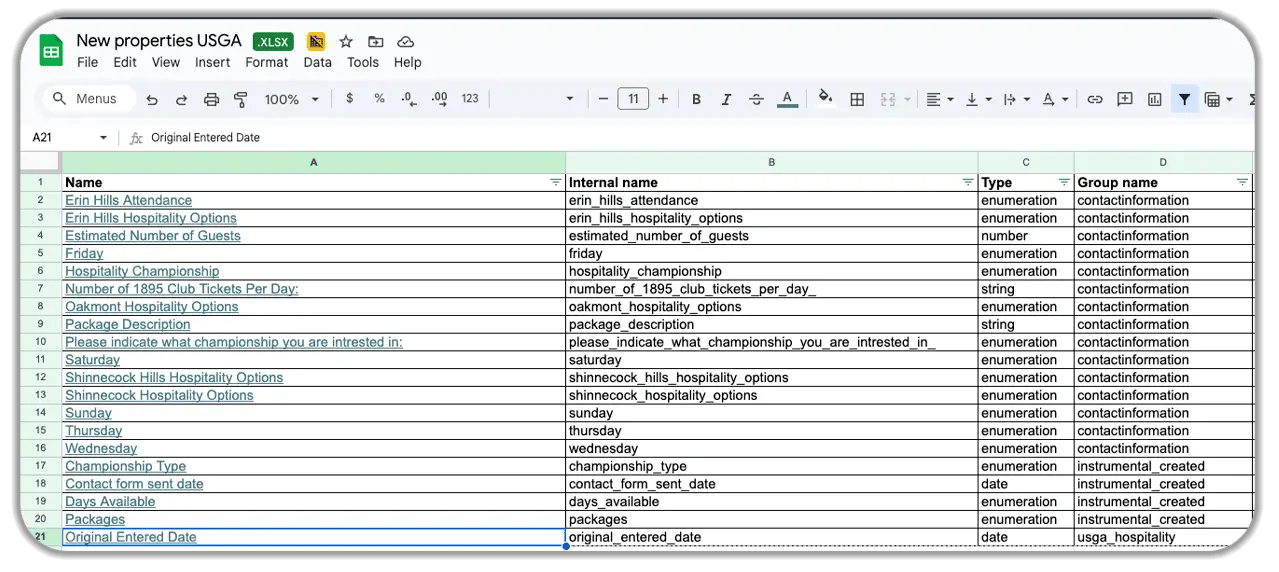Format as currency with dollar icon
Image resolution: width=1279 pixels, height=572 pixels.
pos(349,99)
